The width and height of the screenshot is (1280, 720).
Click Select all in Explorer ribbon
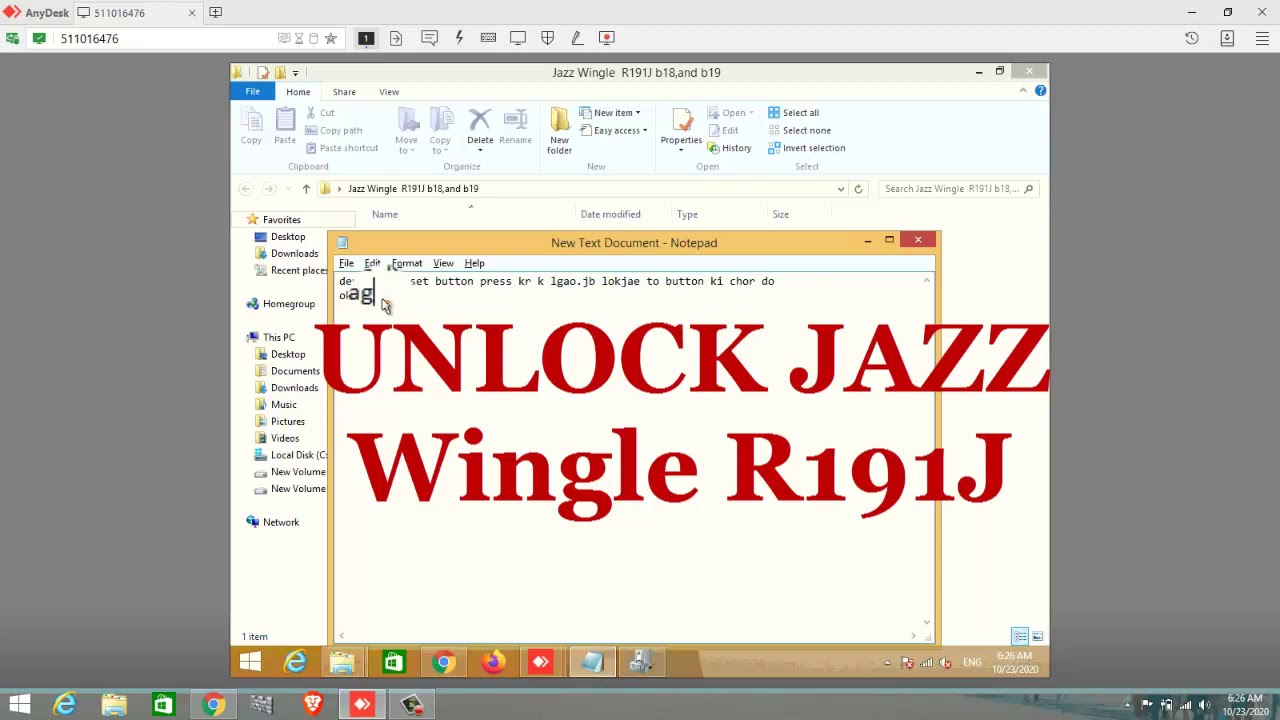(x=793, y=113)
